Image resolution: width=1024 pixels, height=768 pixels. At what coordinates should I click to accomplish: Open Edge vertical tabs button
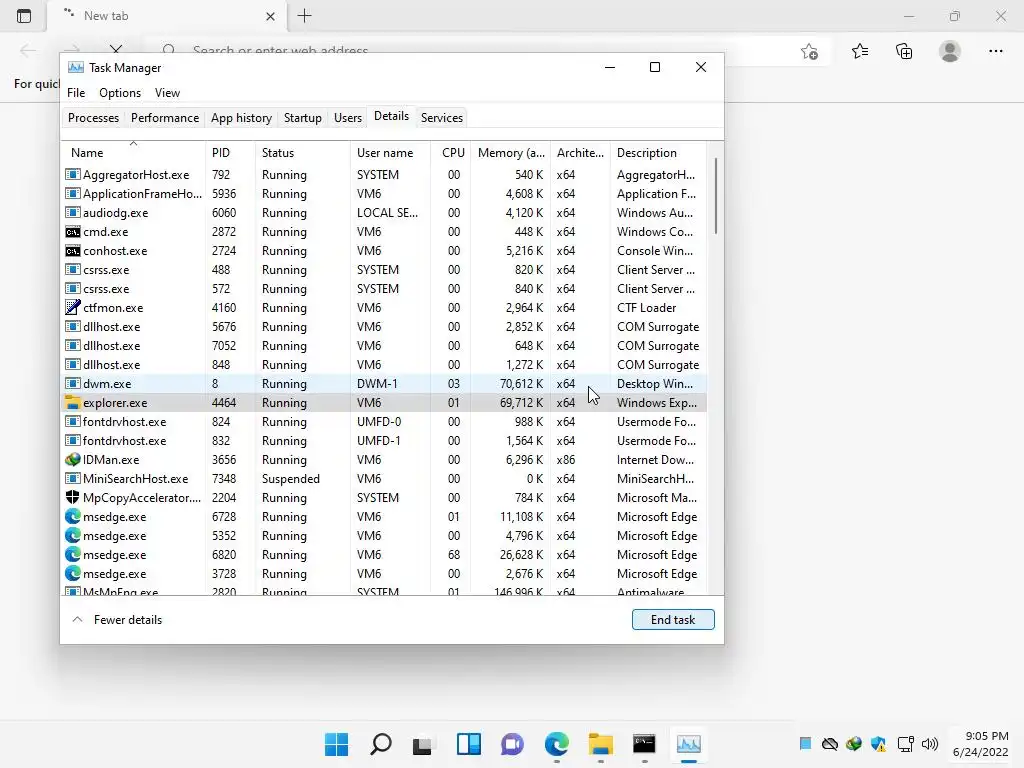tap(24, 16)
